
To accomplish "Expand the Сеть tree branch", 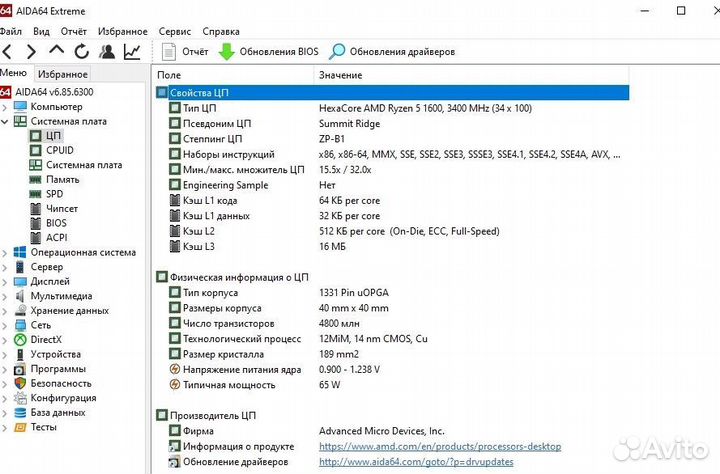I will click(x=5, y=326).
